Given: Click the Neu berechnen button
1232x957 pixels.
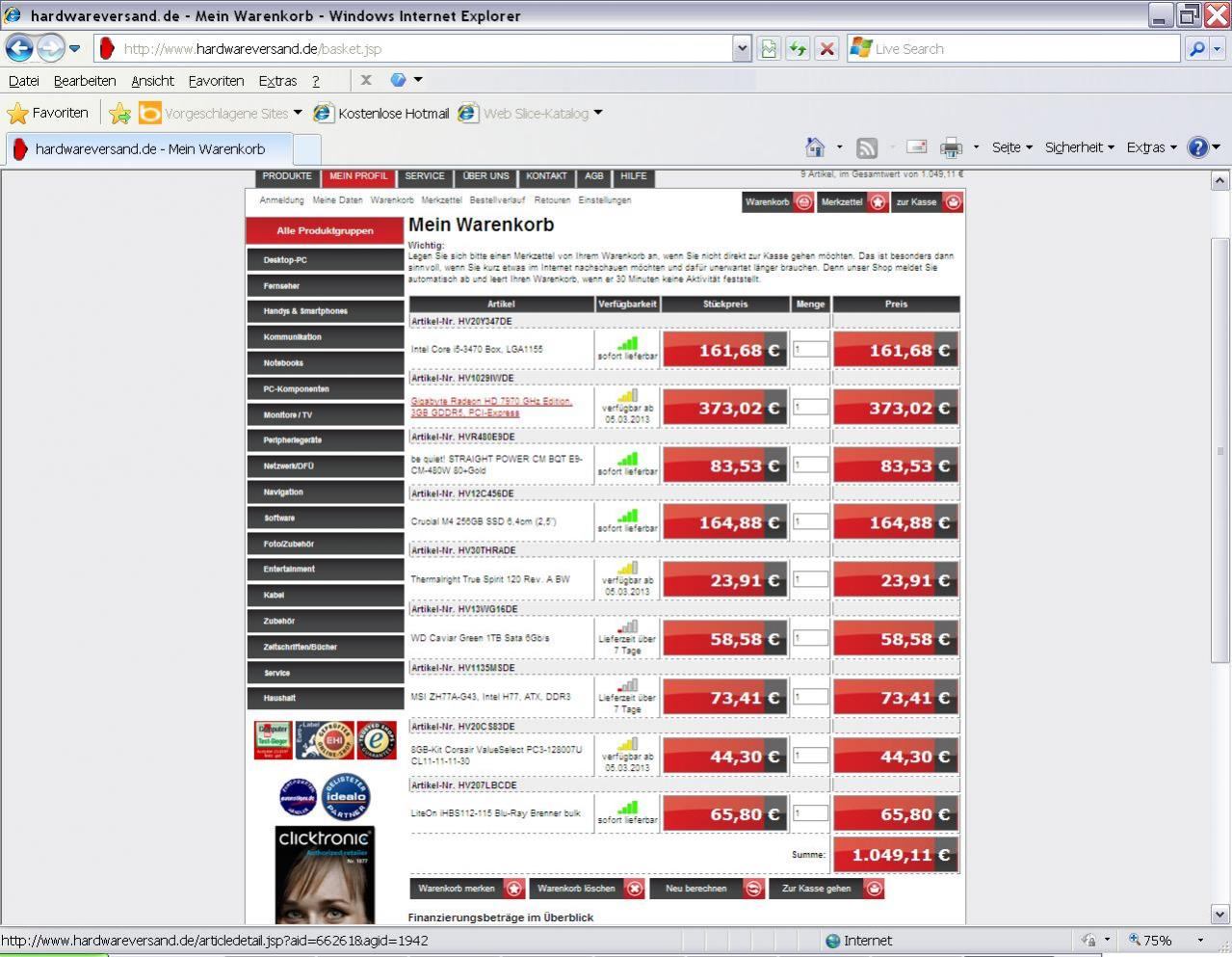Looking at the screenshot, I should tap(707, 889).
